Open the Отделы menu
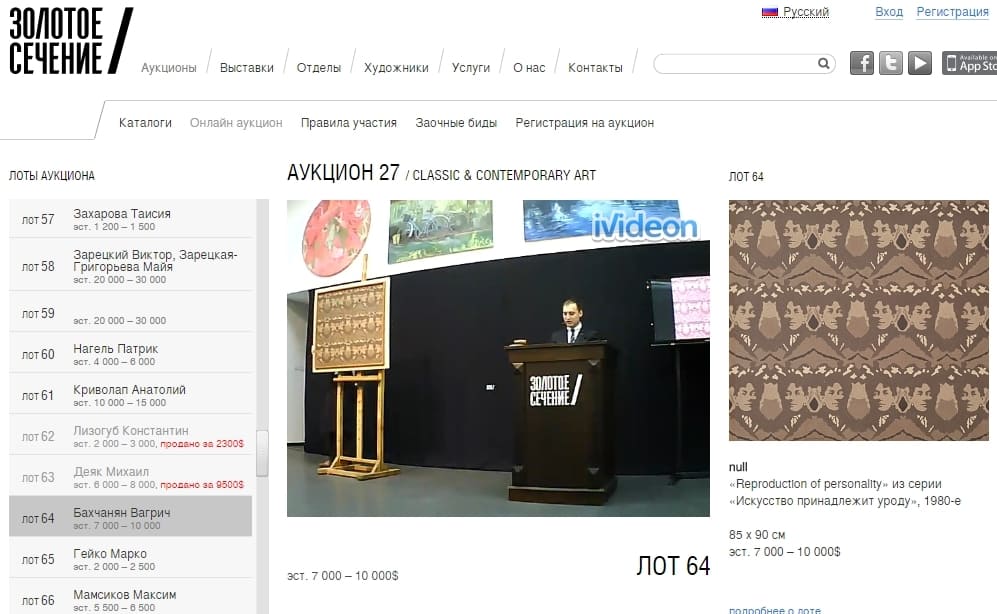The height and width of the screenshot is (614, 997). (x=319, y=67)
